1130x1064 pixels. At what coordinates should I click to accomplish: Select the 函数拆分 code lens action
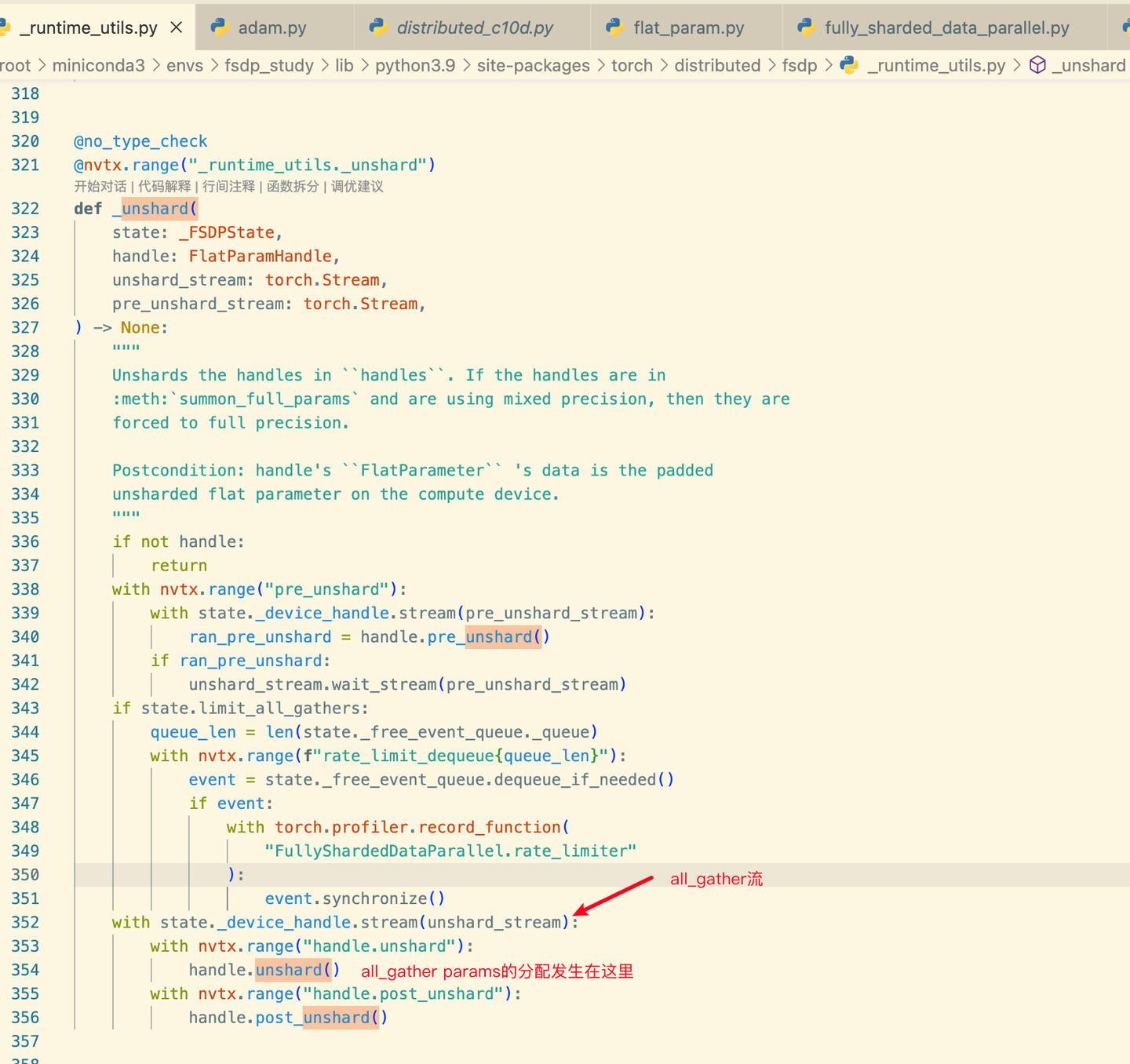click(293, 187)
